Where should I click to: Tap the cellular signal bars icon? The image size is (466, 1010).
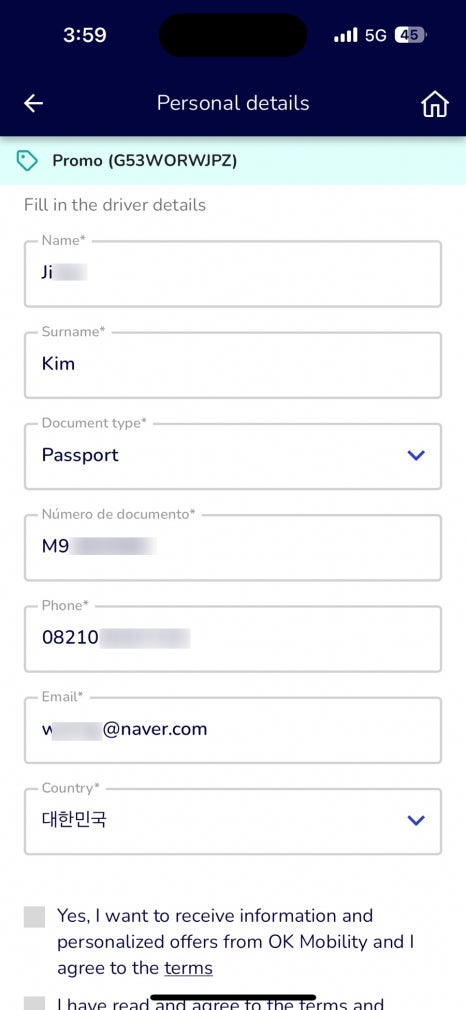[345, 35]
